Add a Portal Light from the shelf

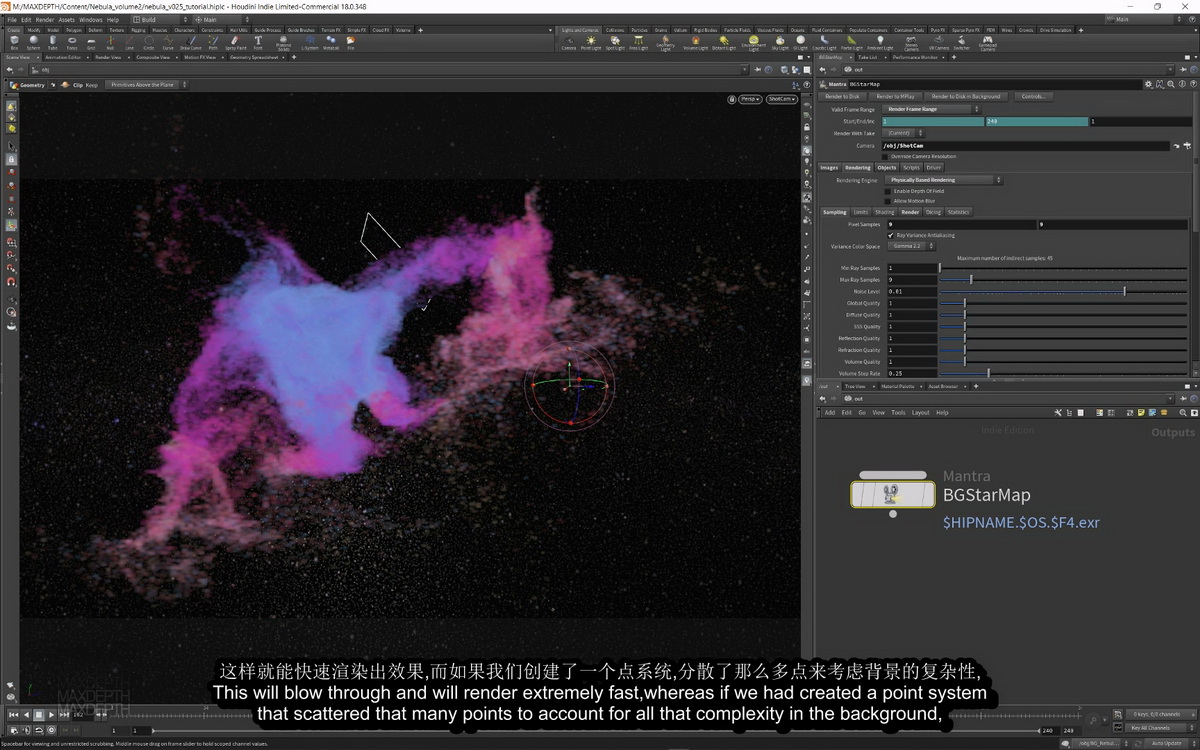(852, 42)
